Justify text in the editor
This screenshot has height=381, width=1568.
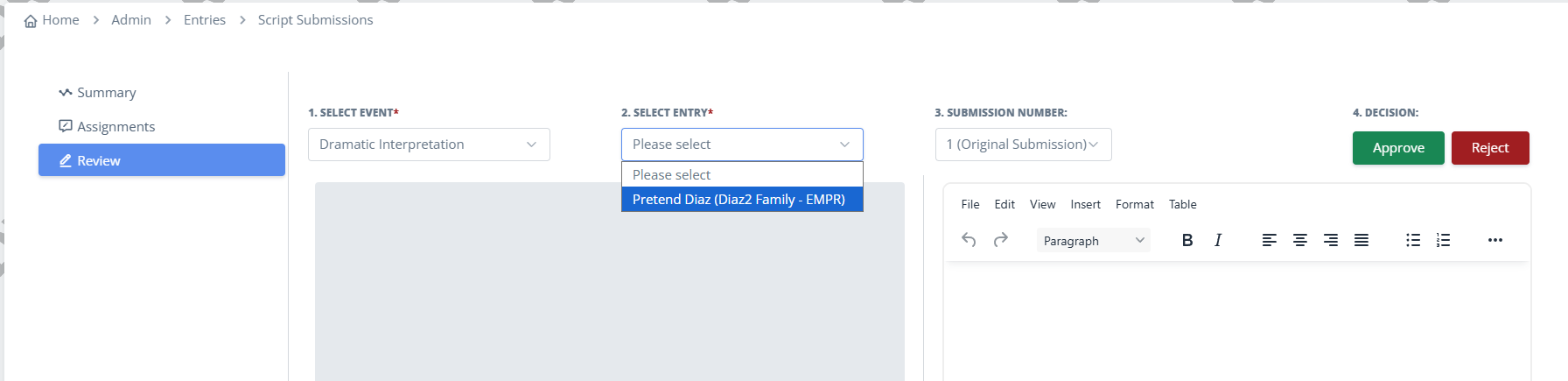point(1361,240)
